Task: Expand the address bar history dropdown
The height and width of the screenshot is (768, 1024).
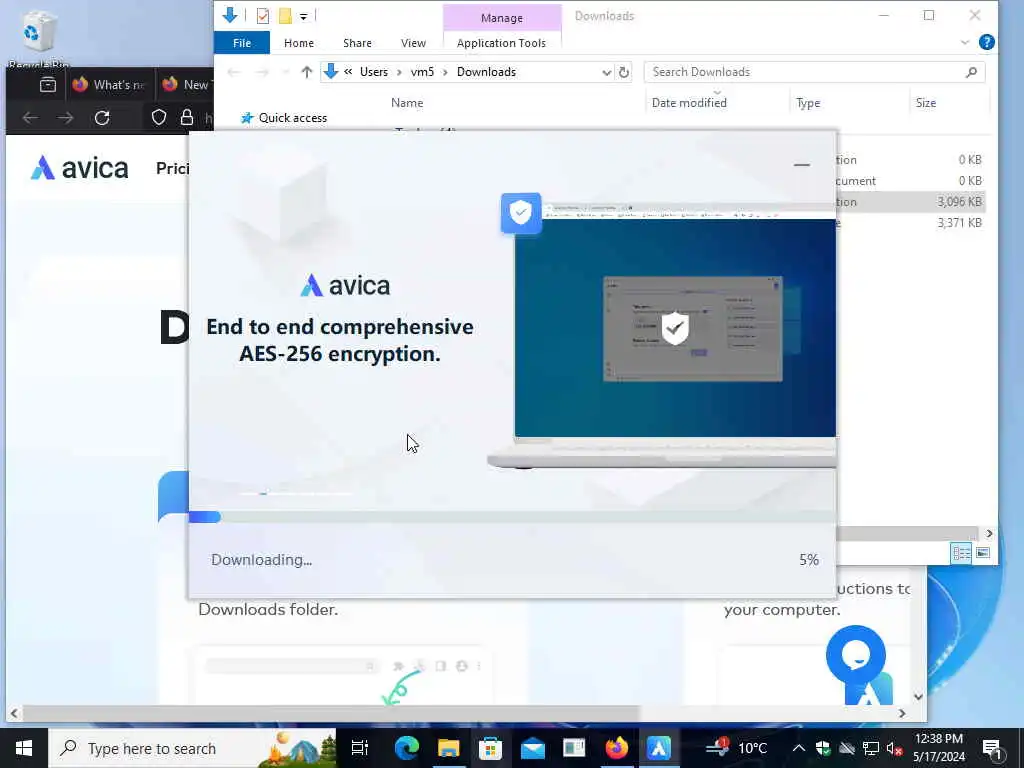Action: 606,72
